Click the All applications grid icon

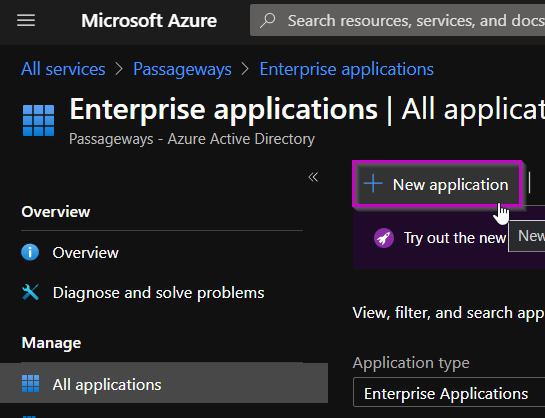31,384
